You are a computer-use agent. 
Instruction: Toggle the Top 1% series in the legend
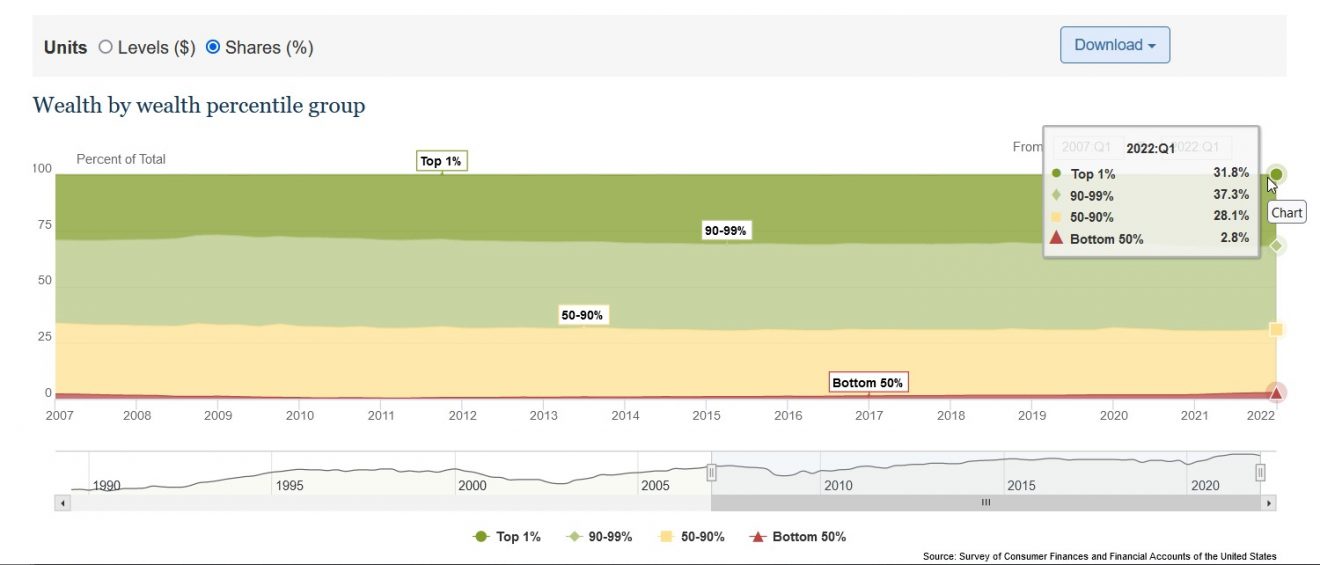[507, 537]
